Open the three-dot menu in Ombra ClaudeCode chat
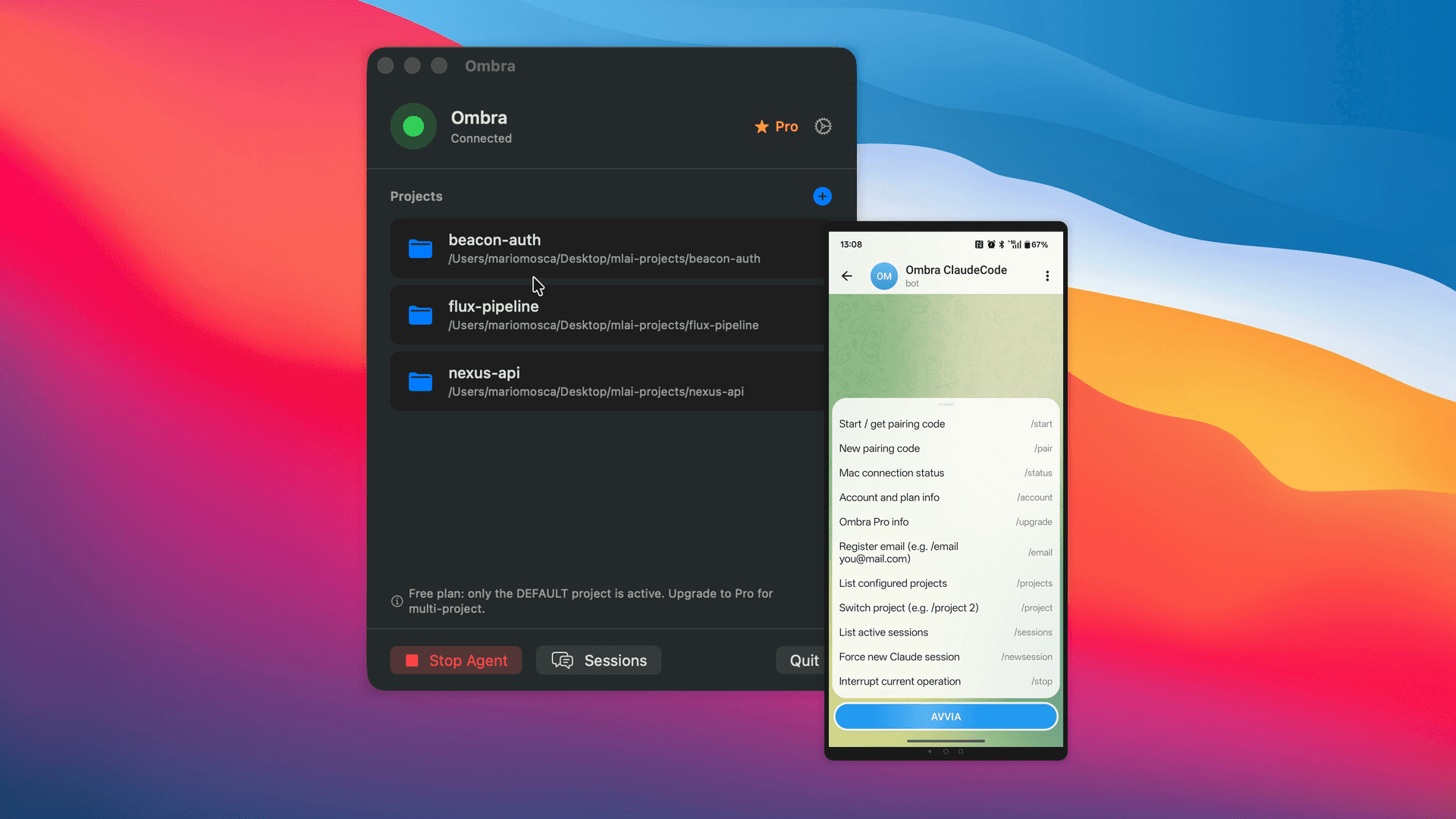This screenshot has width=1456, height=819. (1047, 275)
